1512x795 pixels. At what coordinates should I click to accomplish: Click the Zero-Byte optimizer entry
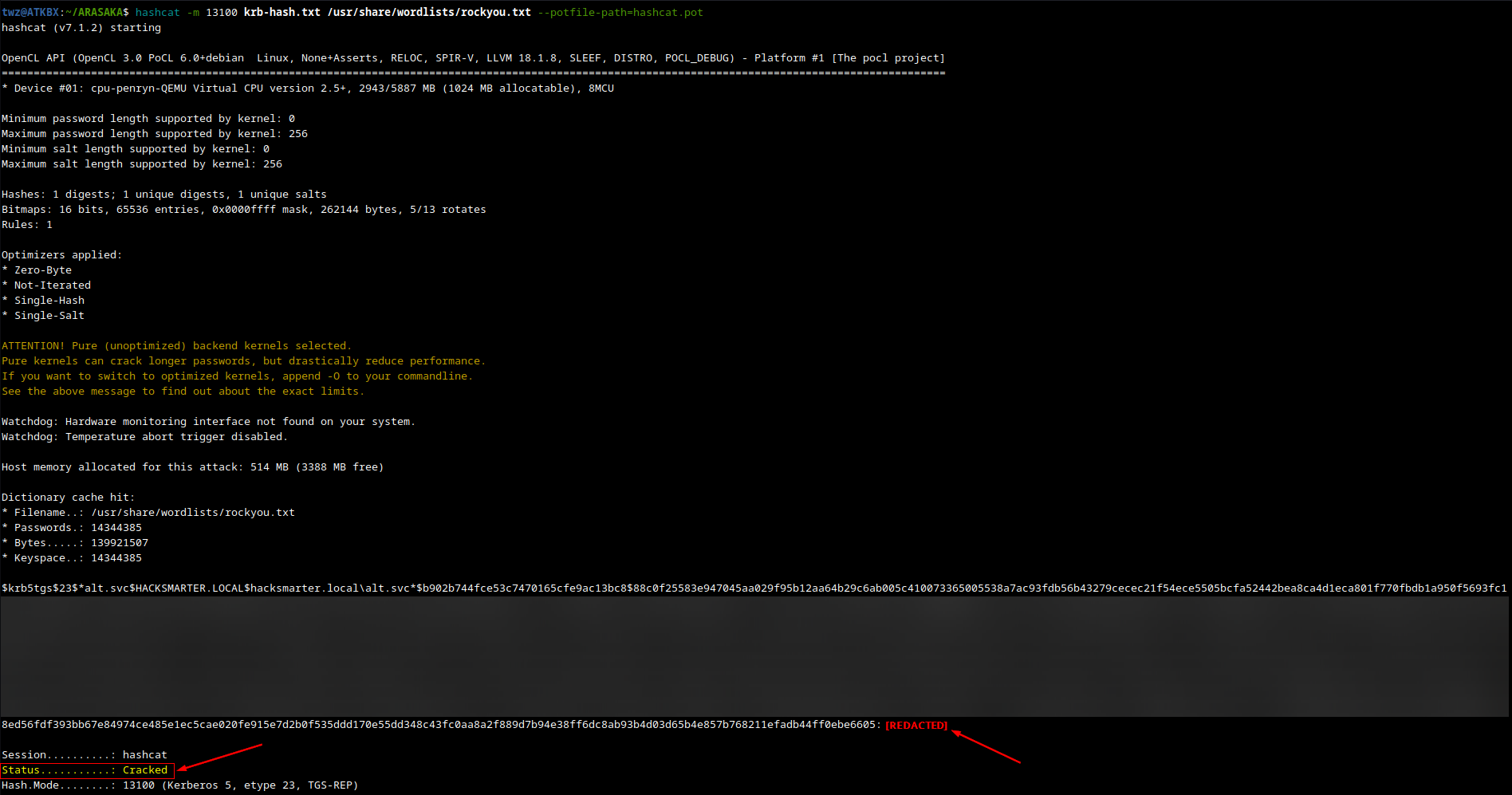pos(42,270)
